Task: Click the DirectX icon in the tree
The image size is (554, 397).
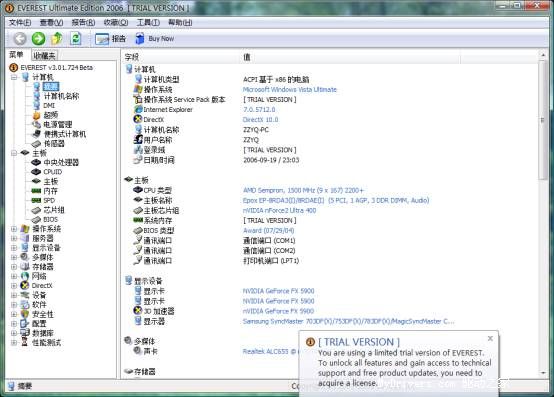Action: (x=24, y=285)
